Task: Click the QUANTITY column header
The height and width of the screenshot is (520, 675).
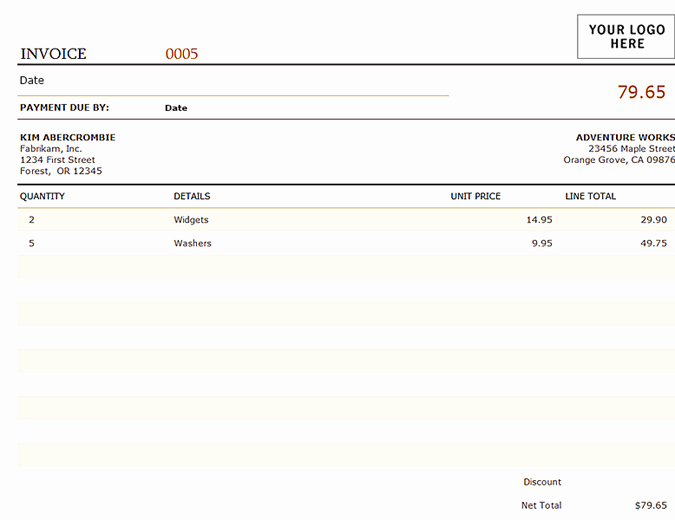Action: [42, 196]
